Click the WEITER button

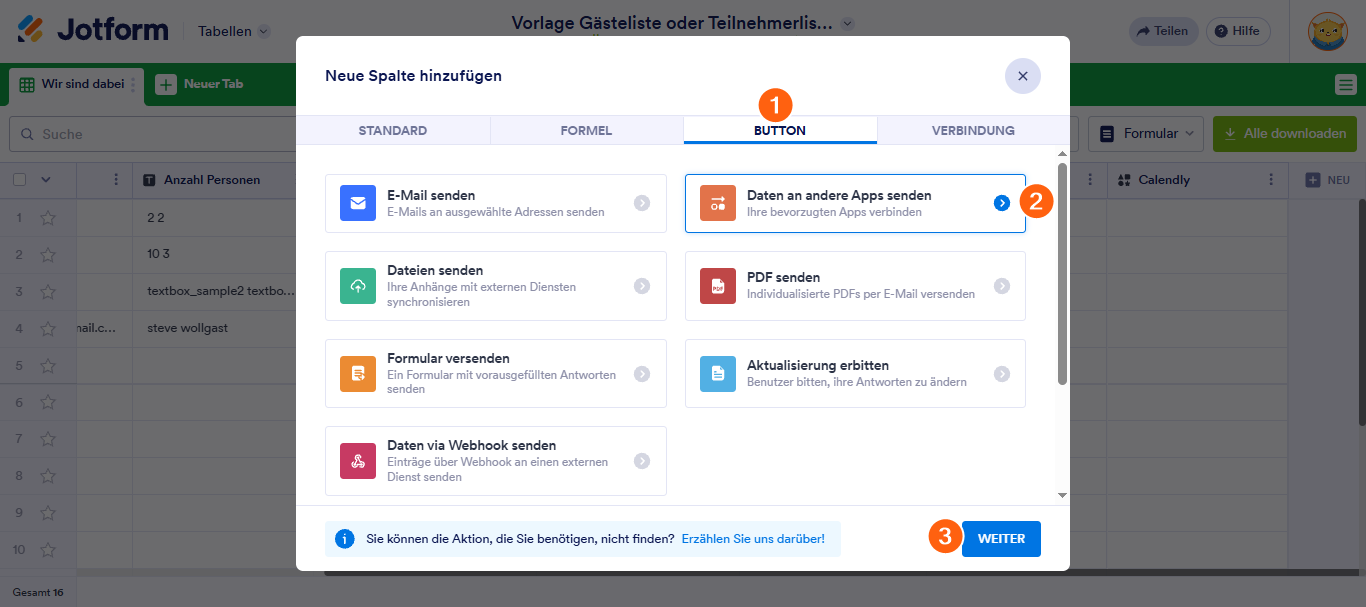[1001, 539]
